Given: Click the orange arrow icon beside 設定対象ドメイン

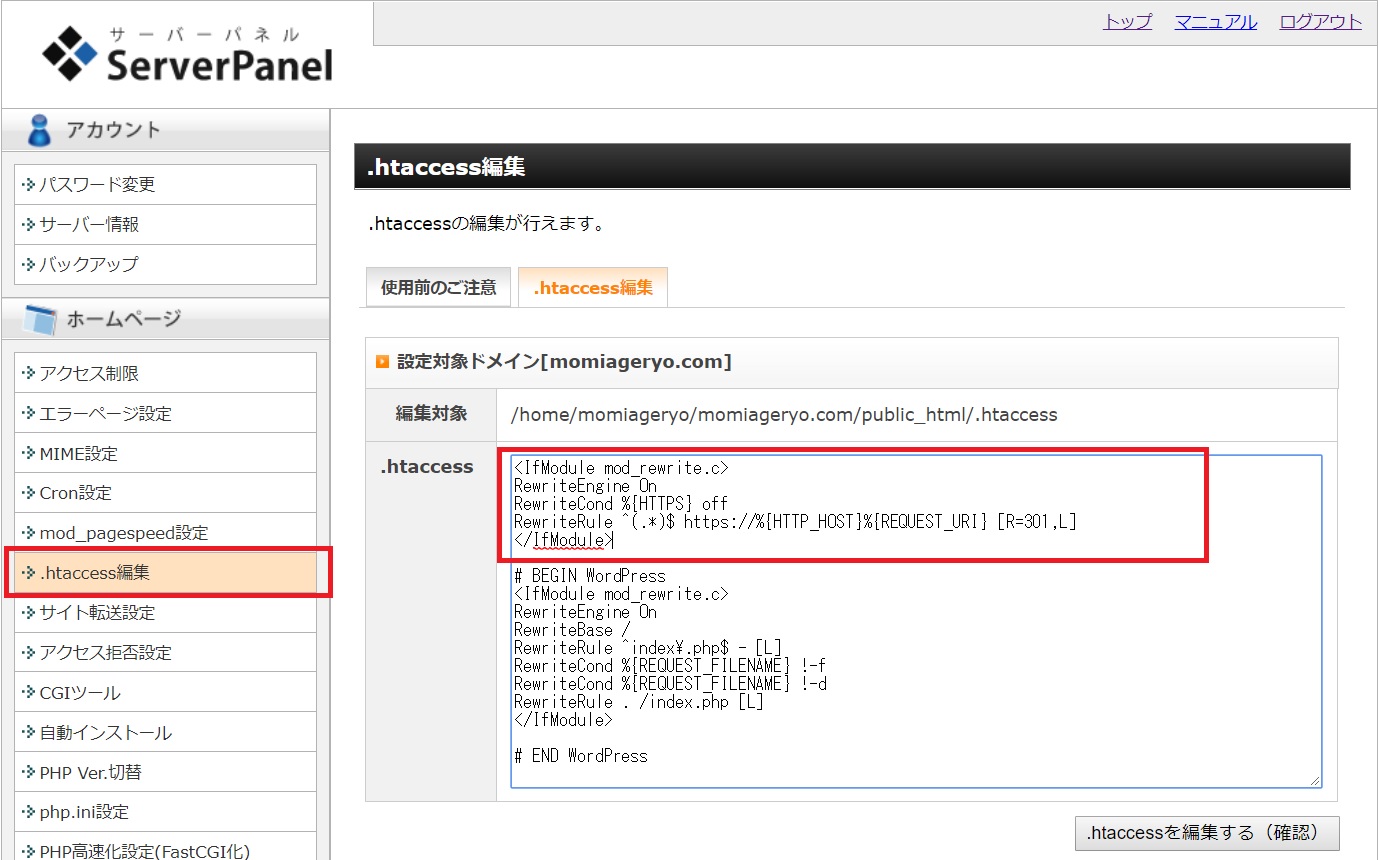Looking at the screenshot, I should pyautogui.click(x=382, y=362).
